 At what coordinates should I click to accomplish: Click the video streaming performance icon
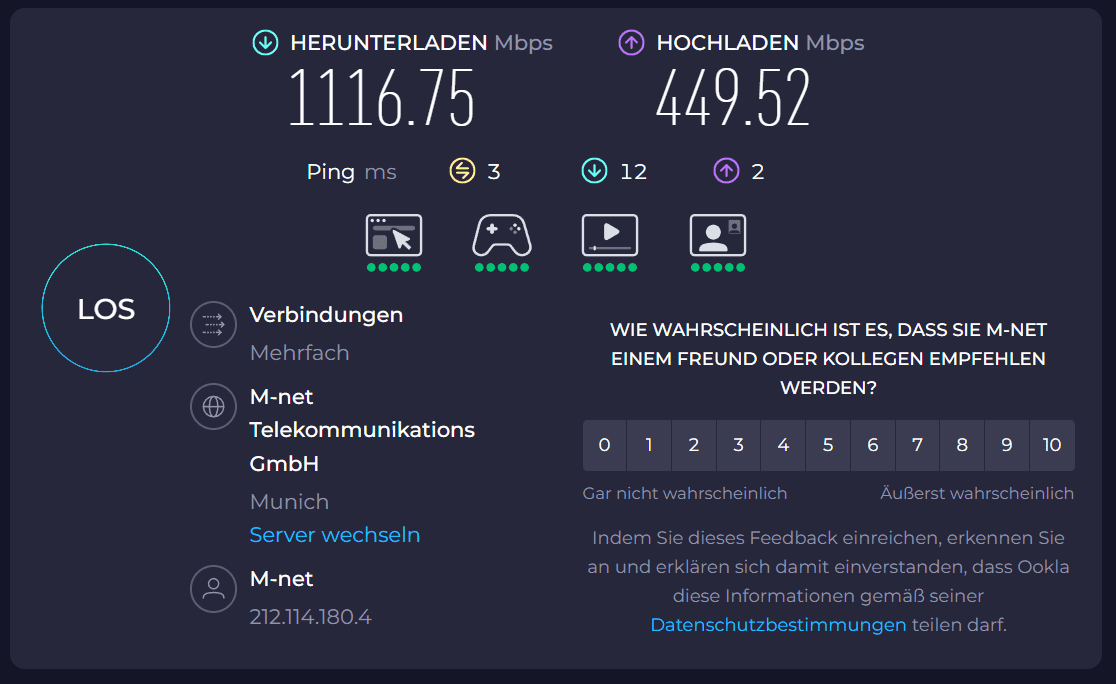(x=610, y=236)
